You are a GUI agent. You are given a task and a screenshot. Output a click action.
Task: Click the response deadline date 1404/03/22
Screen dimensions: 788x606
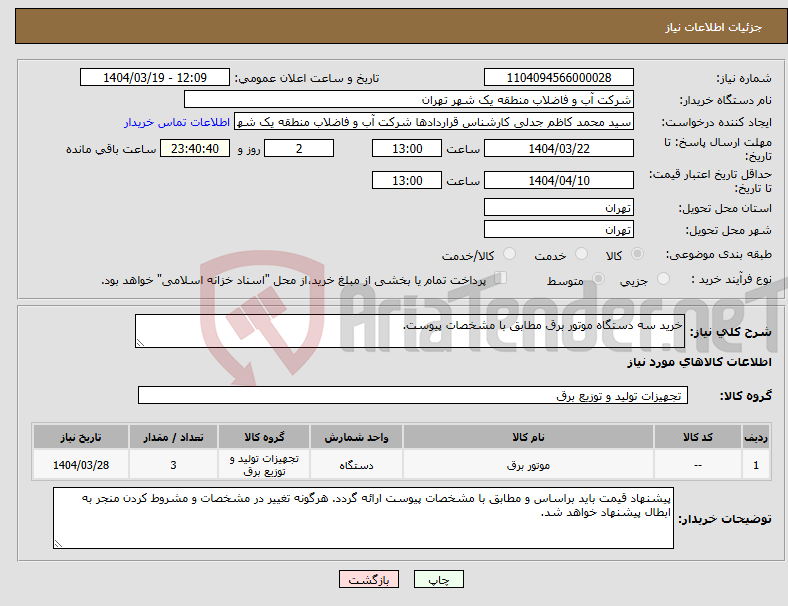click(558, 148)
